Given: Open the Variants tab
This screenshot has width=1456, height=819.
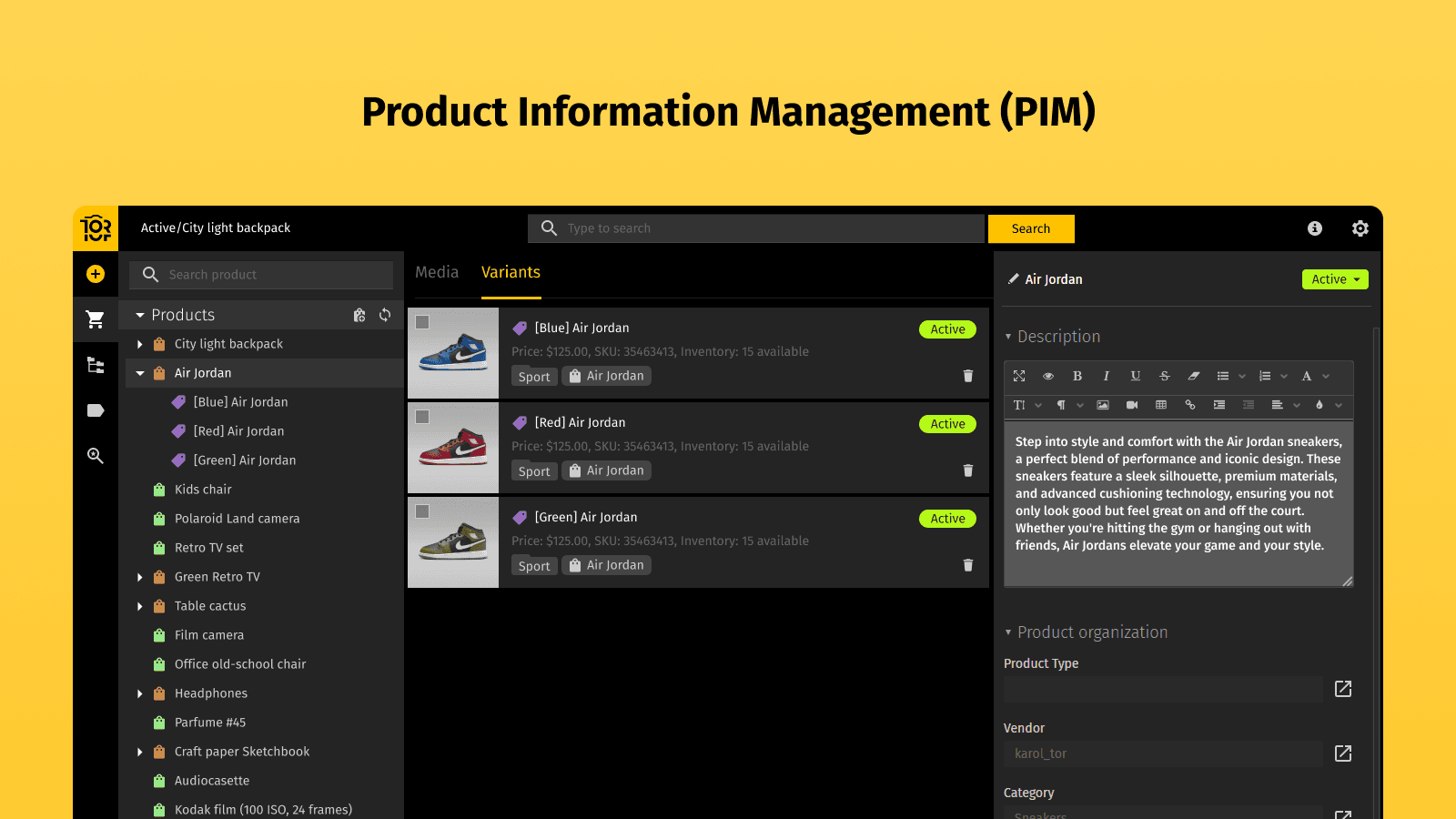Looking at the screenshot, I should point(511,272).
